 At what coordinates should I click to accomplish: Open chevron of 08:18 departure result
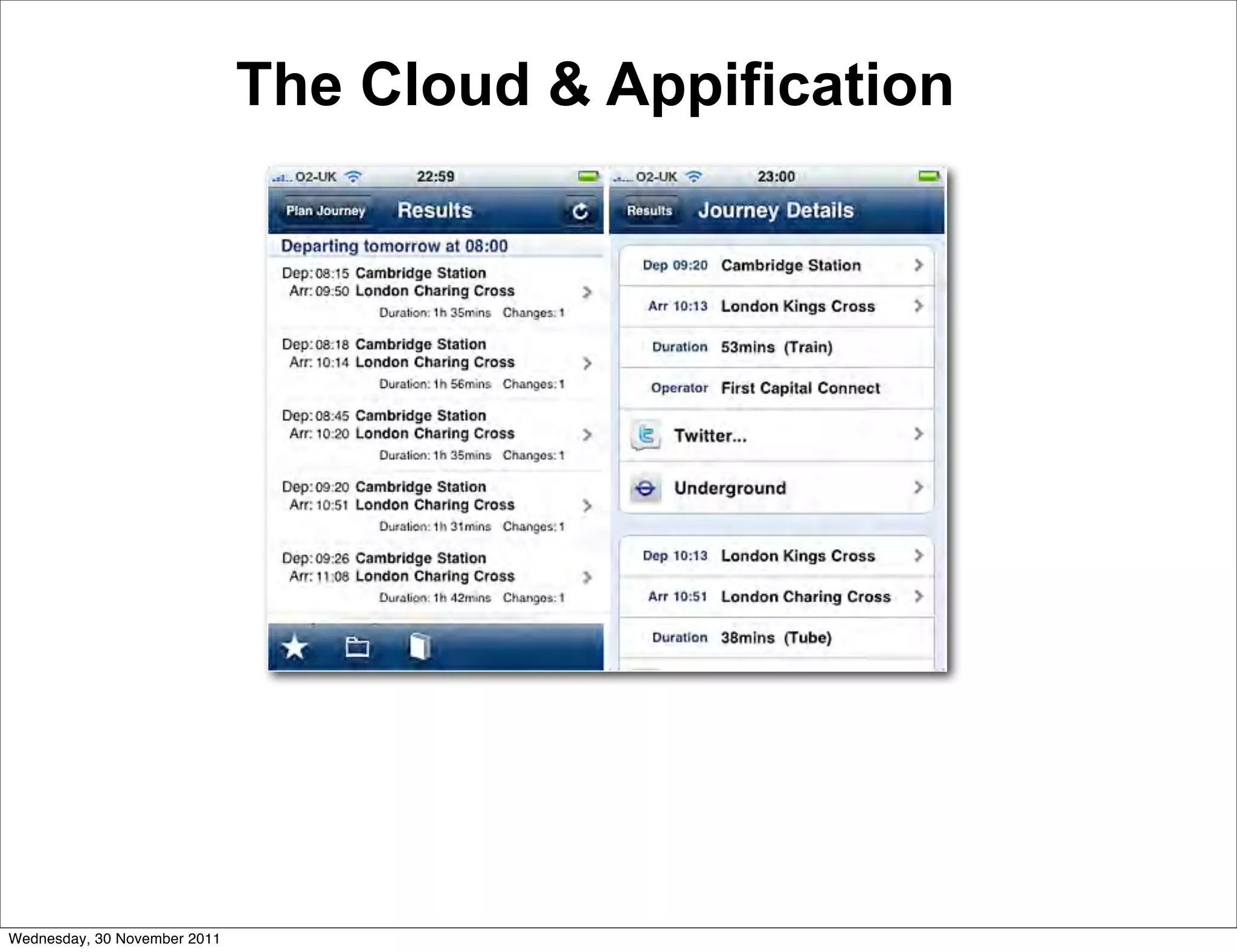coord(586,363)
